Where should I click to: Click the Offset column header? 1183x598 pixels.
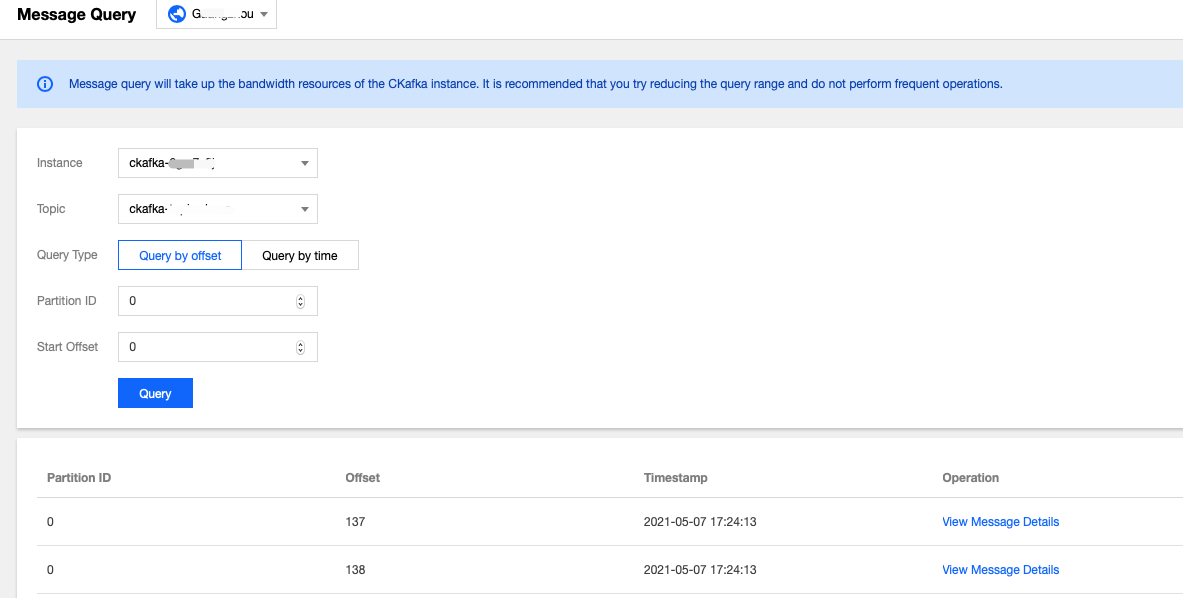(x=363, y=477)
